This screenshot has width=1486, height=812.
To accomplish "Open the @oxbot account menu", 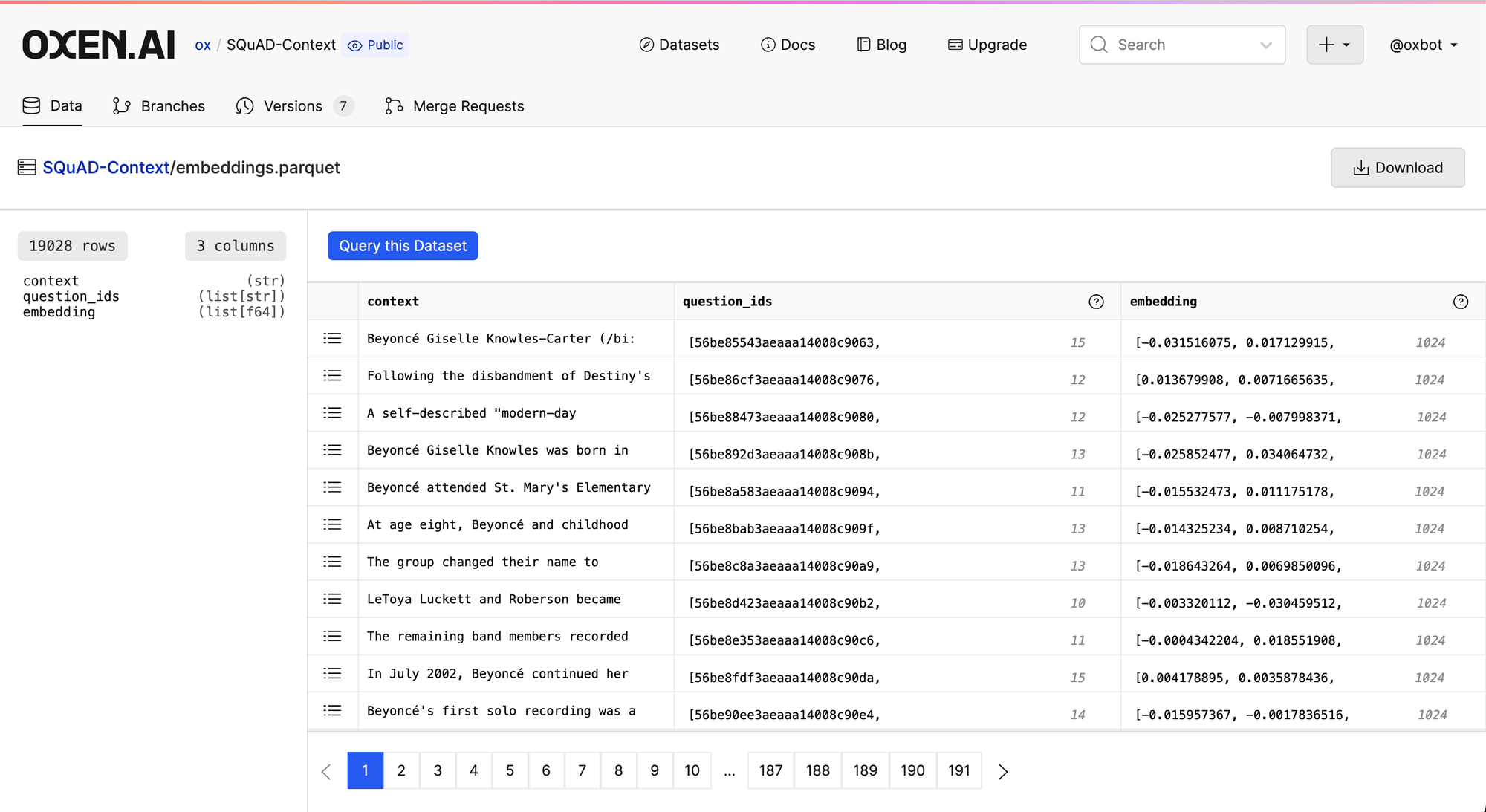I will (x=1423, y=45).
